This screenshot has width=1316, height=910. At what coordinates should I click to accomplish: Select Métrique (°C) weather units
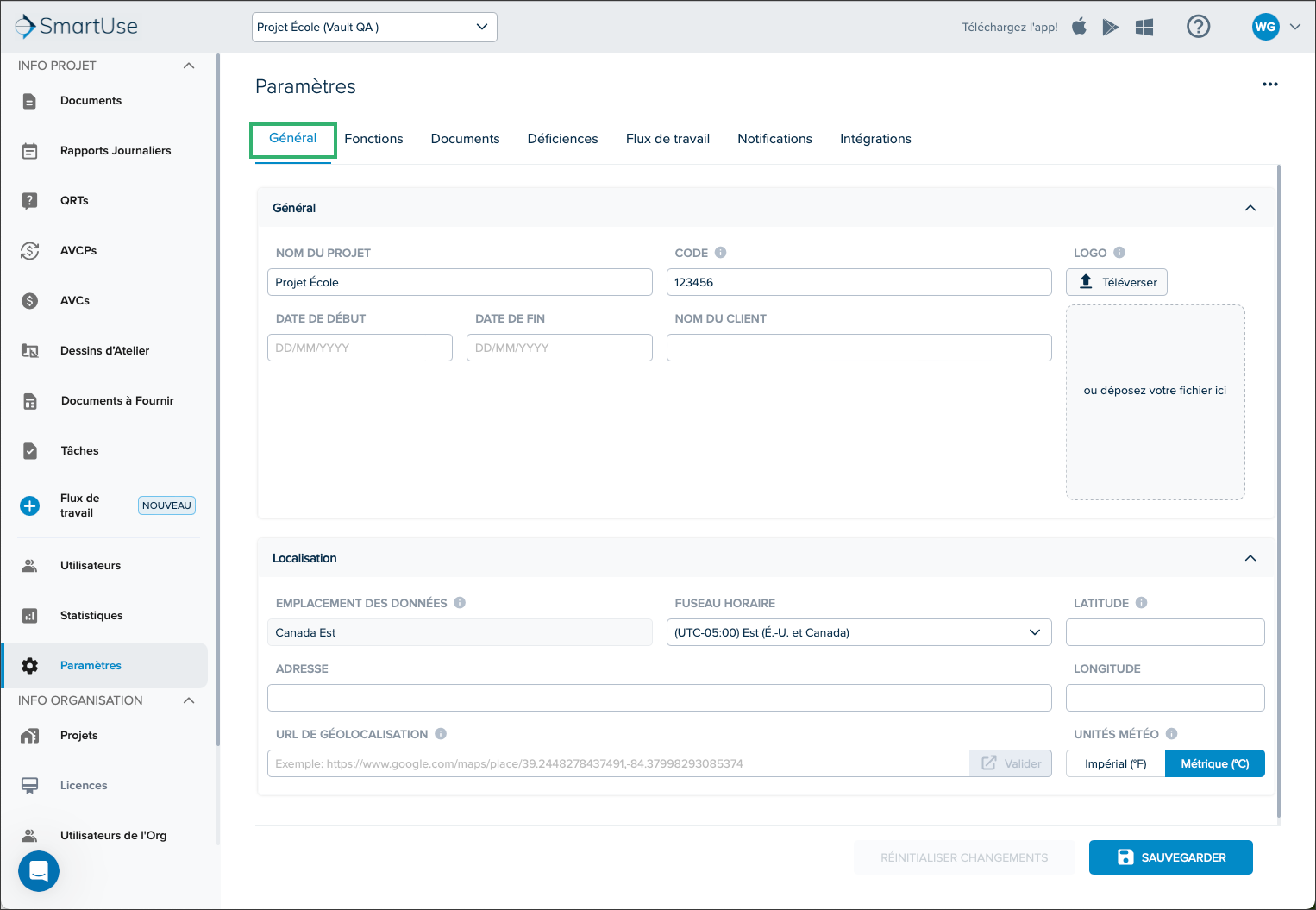[x=1215, y=763]
